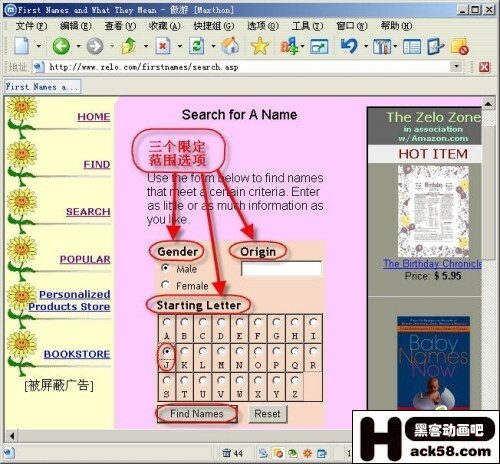Screen dimensions: 500x464
Task: Select the Female gender radio button
Action: [165, 285]
